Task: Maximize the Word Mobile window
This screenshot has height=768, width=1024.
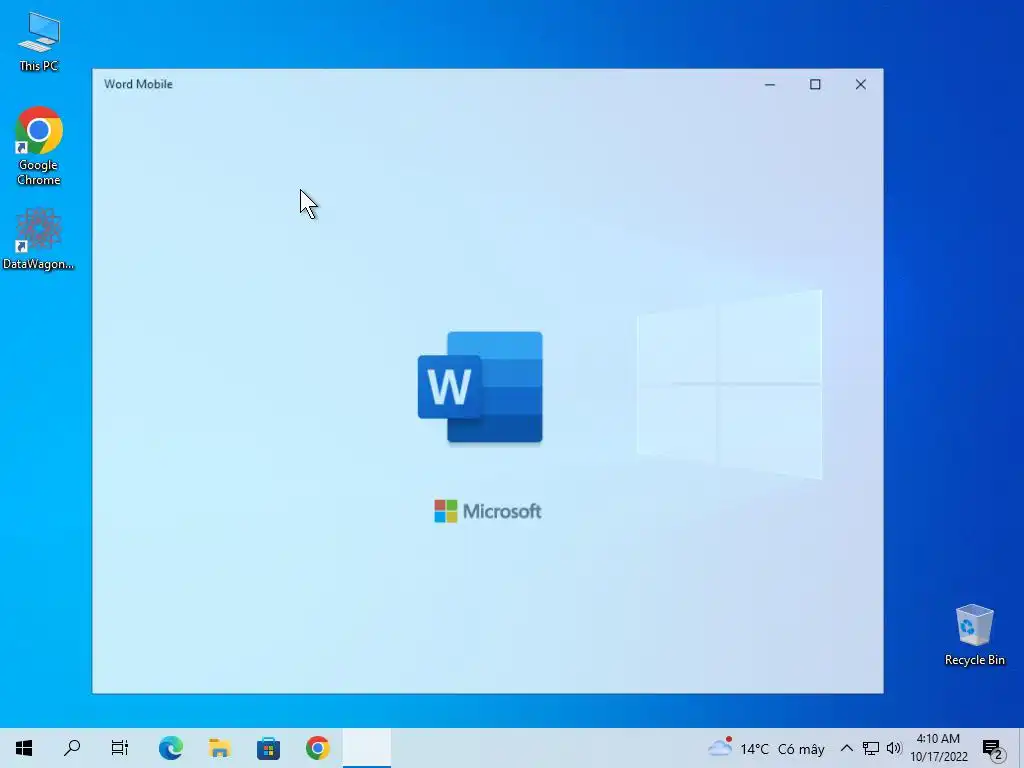Action: pyautogui.click(x=815, y=84)
